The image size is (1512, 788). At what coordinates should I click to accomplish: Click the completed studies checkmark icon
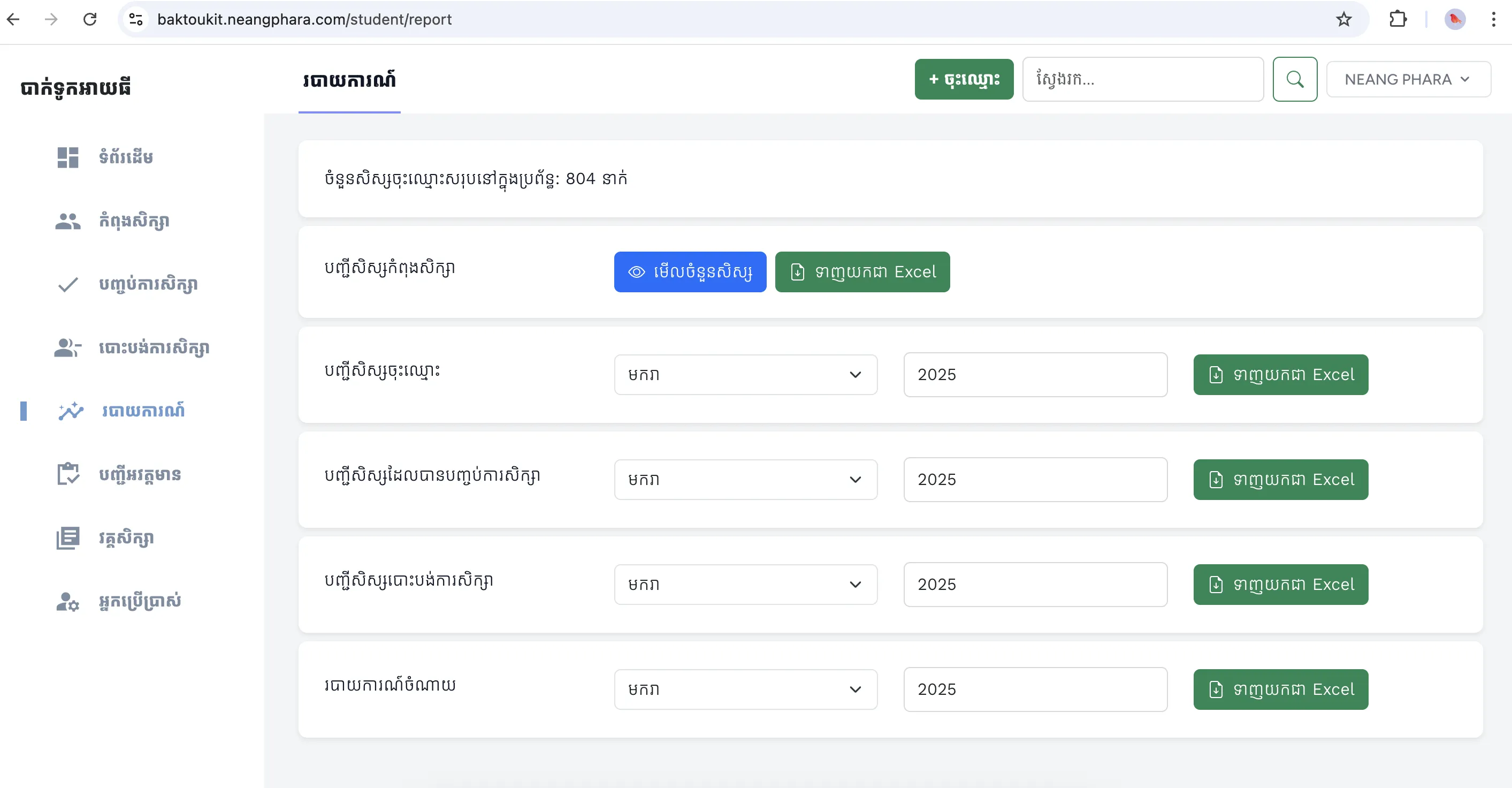pos(68,285)
